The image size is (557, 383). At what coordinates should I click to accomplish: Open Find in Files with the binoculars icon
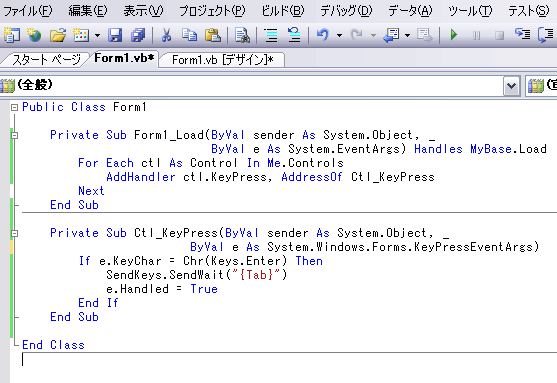242,35
